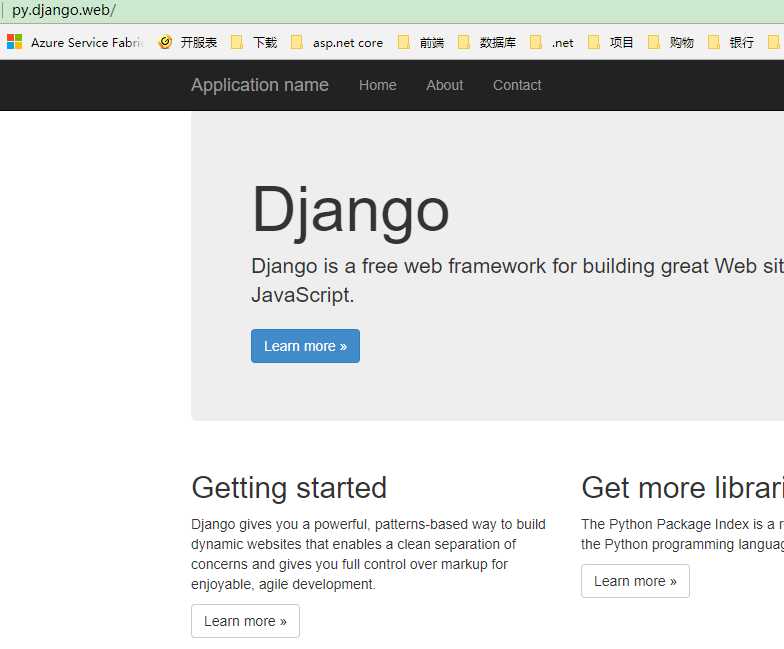784x649 pixels.
Task: Click the folder icon beside 前端
Action: pos(404,42)
